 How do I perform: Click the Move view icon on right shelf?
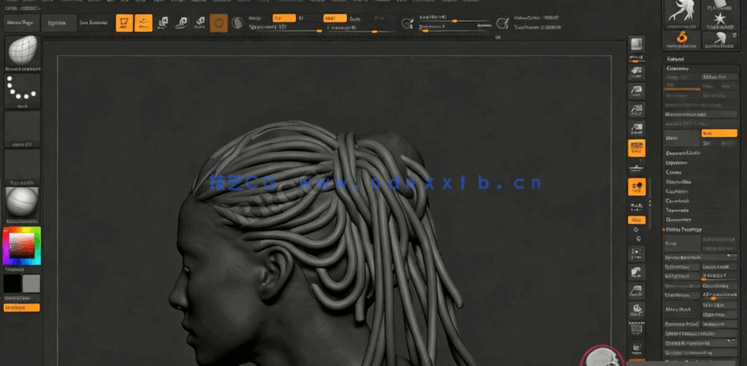[636, 272]
